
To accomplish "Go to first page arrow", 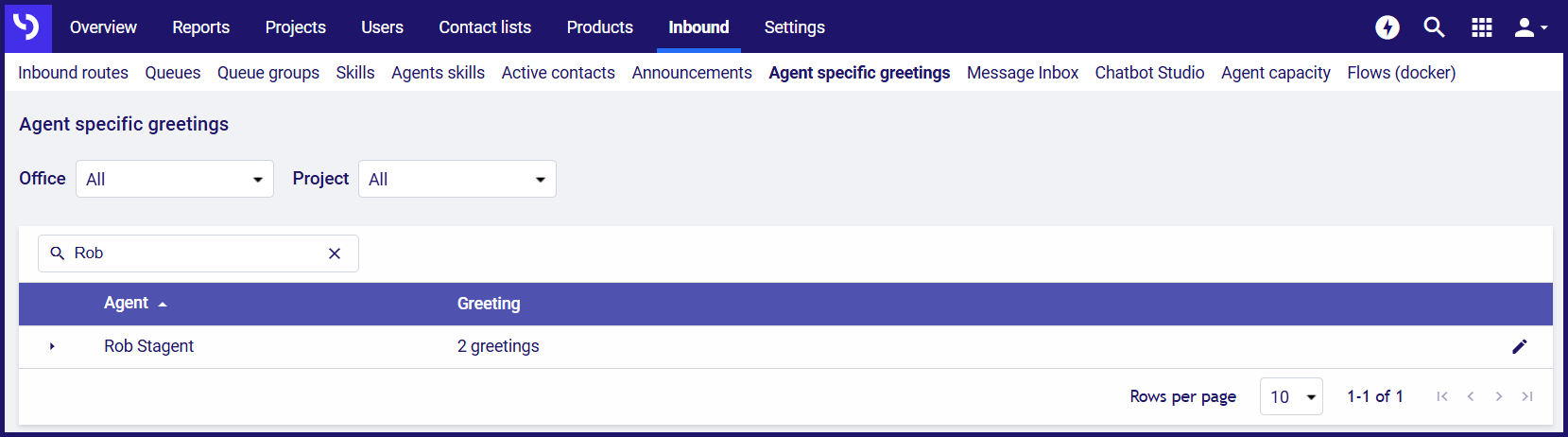I will click(1442, 396).
